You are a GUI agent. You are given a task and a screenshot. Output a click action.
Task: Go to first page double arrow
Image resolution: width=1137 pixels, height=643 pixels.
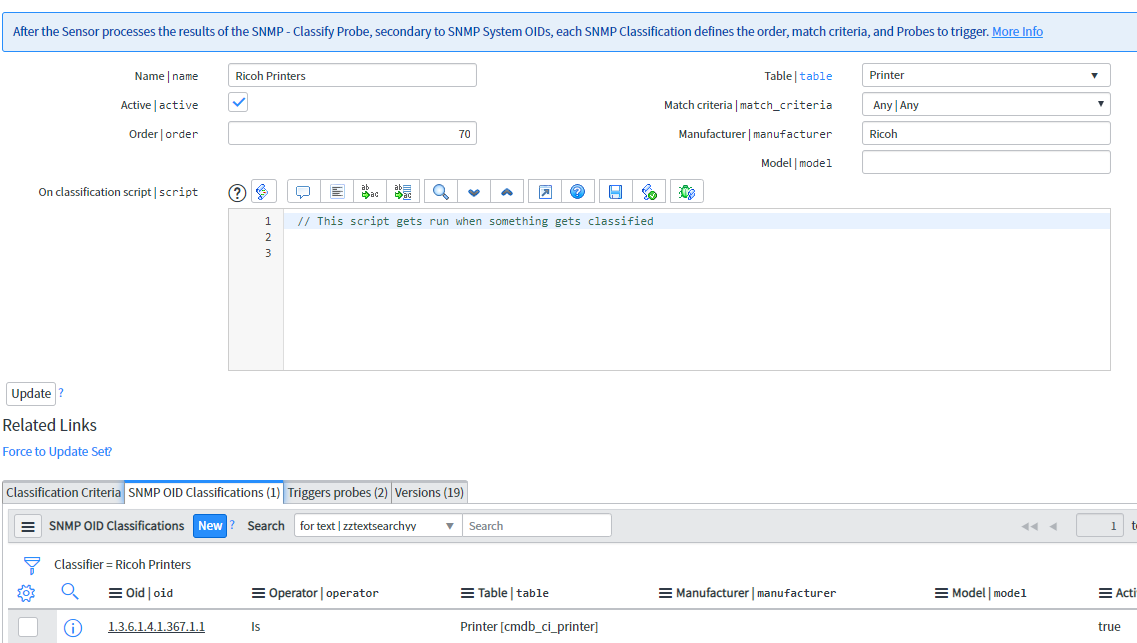(1030, 526)
